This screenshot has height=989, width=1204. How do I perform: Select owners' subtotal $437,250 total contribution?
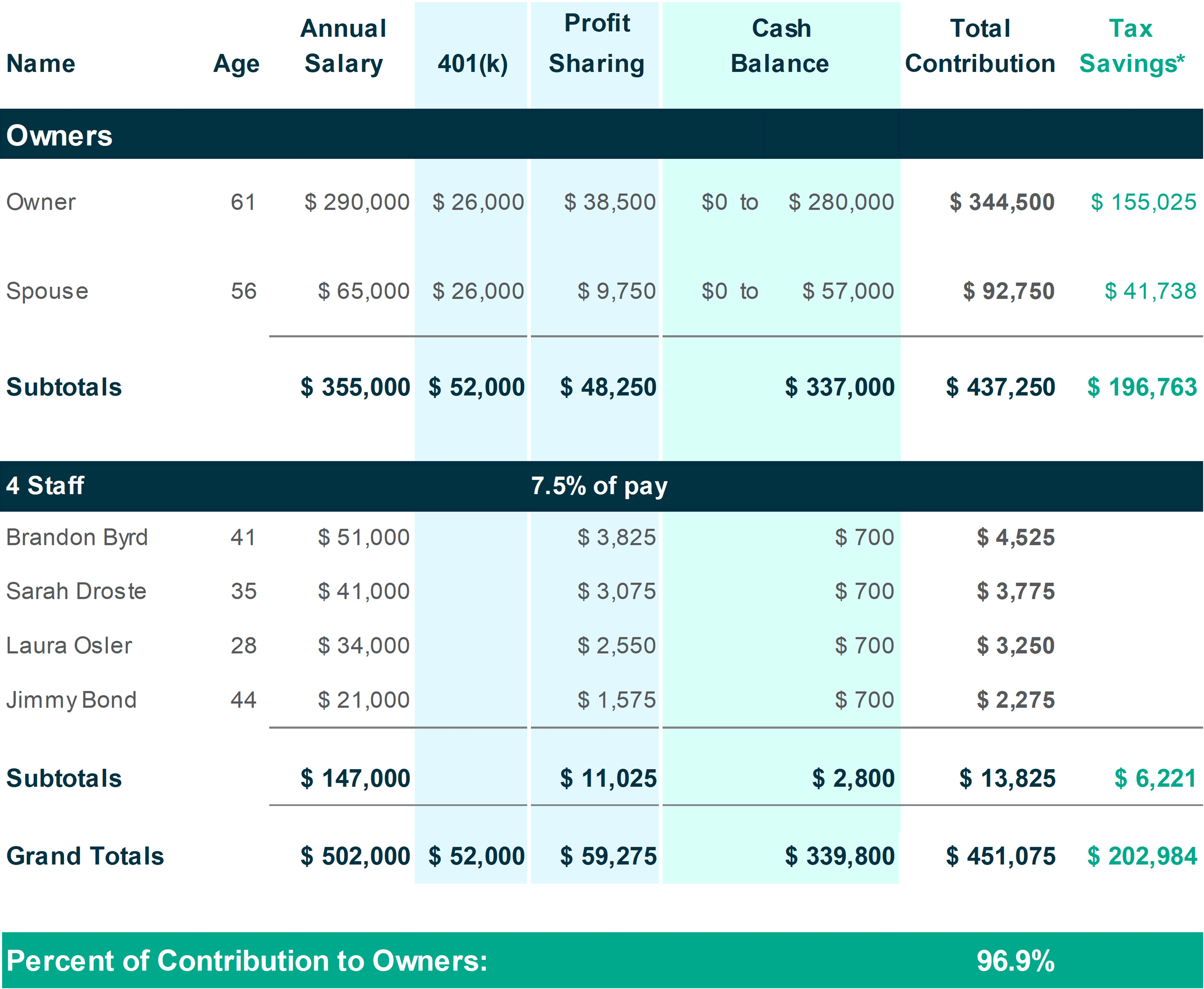tap(1000, 387)
